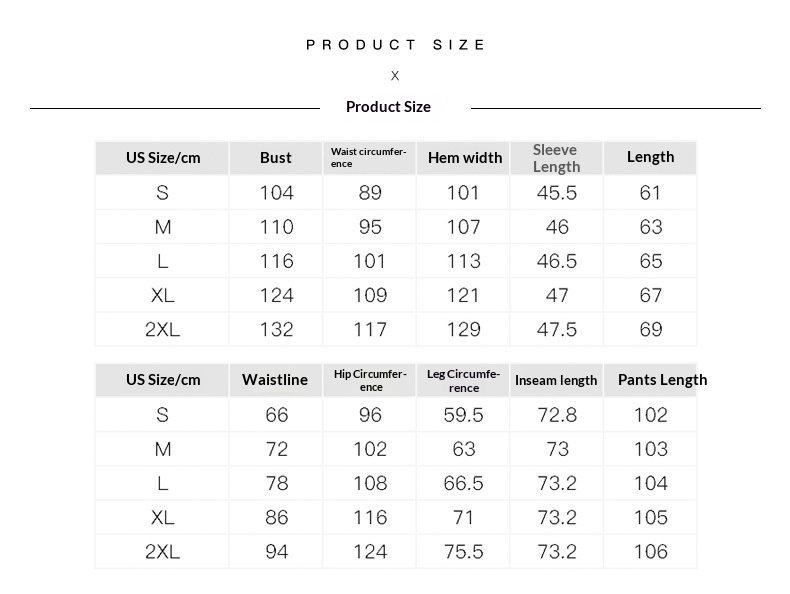Click the Waist circumference column header
This screenshot has width=790, height=594.
click(x=369, y=158)
